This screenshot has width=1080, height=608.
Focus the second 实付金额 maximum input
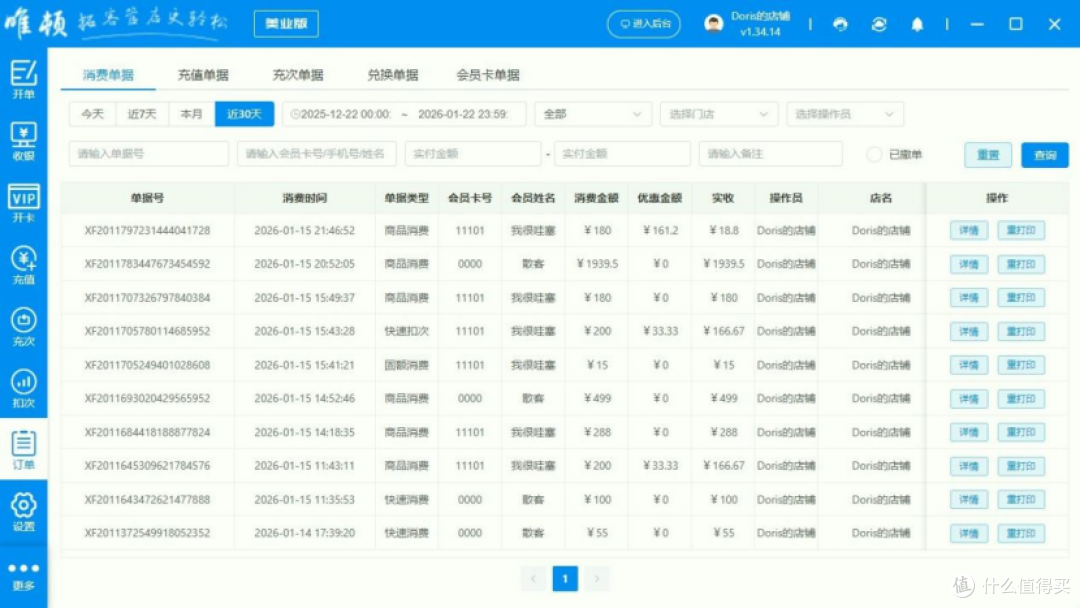coord(622,154)
